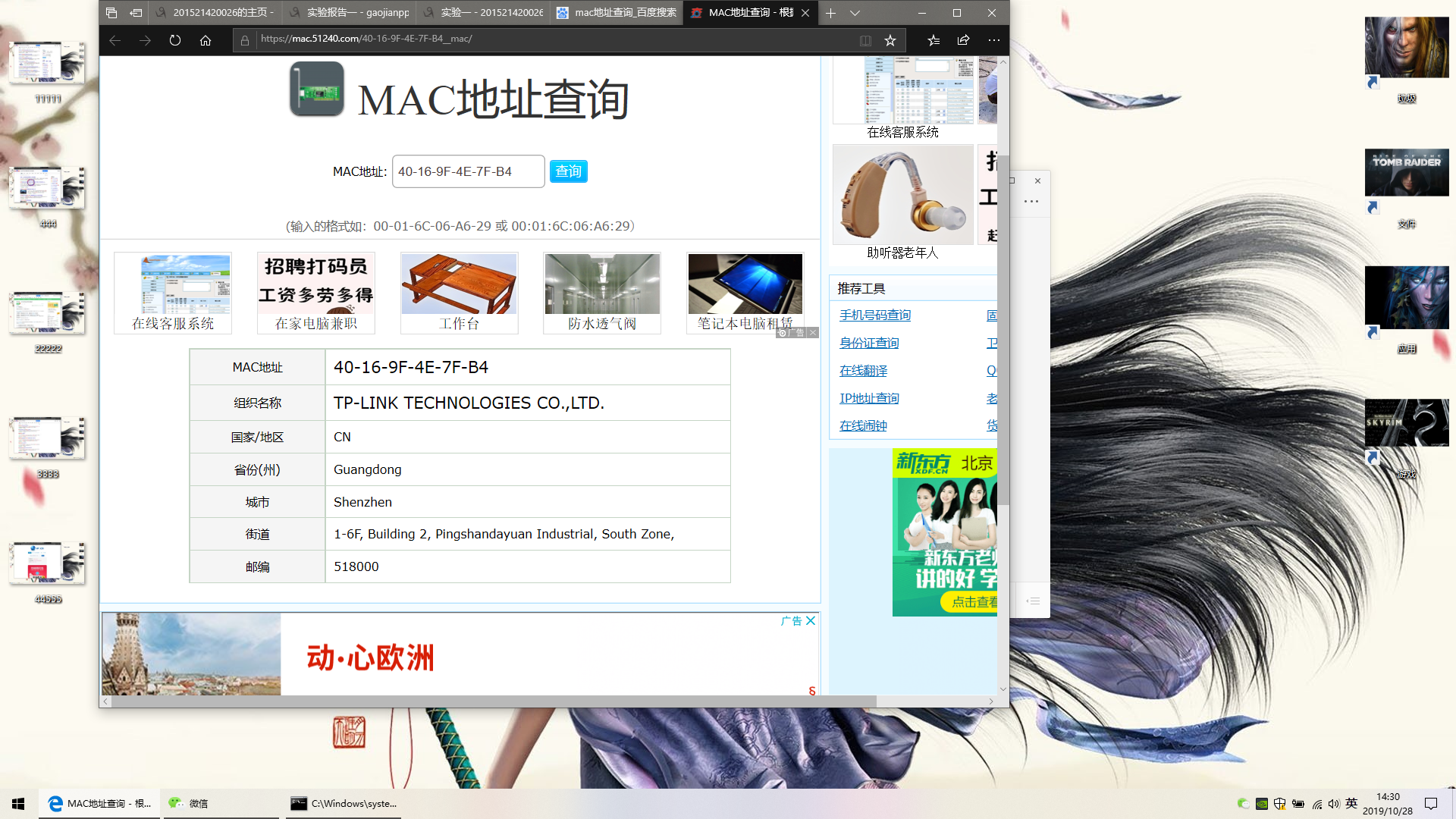Click the share page icon
This screenshot has width=1456, height=819.
pos(963,40)
